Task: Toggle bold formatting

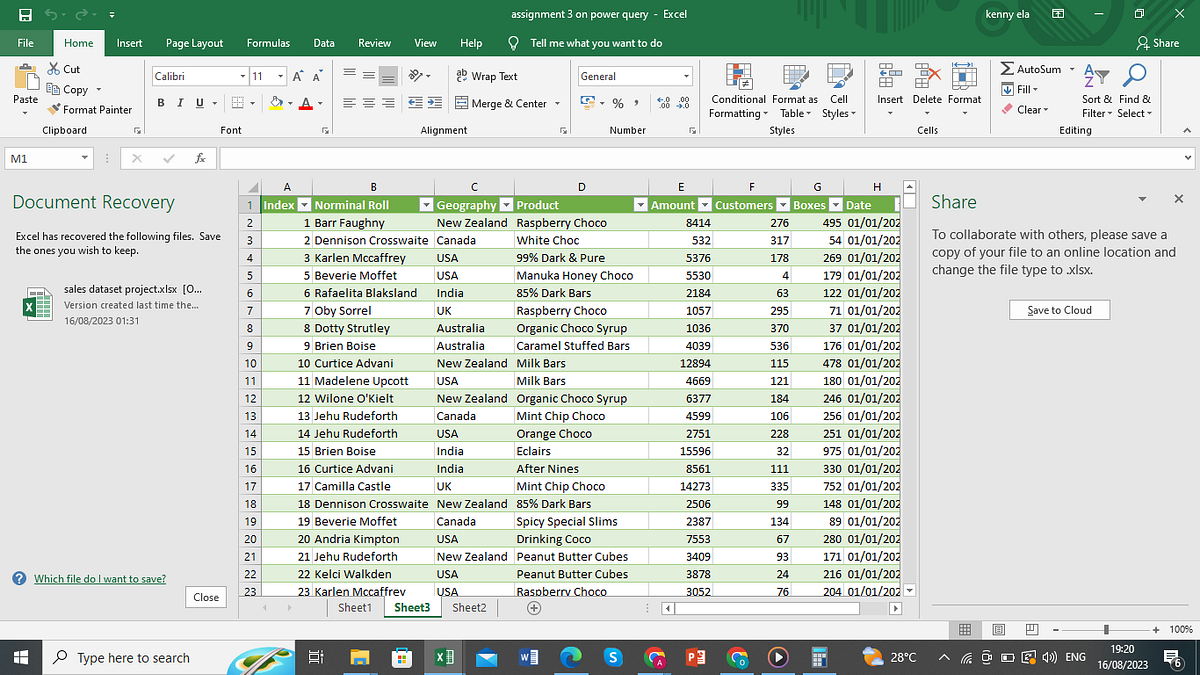Action: tap(159, 102)
